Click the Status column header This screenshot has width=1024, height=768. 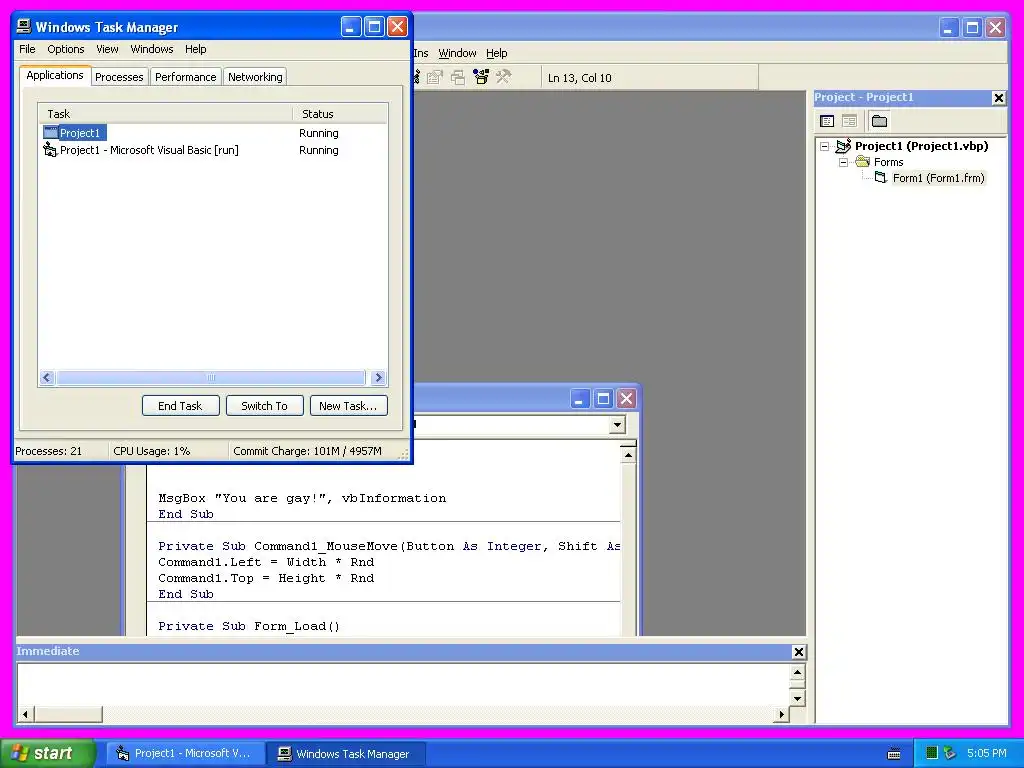click(340, 114)
